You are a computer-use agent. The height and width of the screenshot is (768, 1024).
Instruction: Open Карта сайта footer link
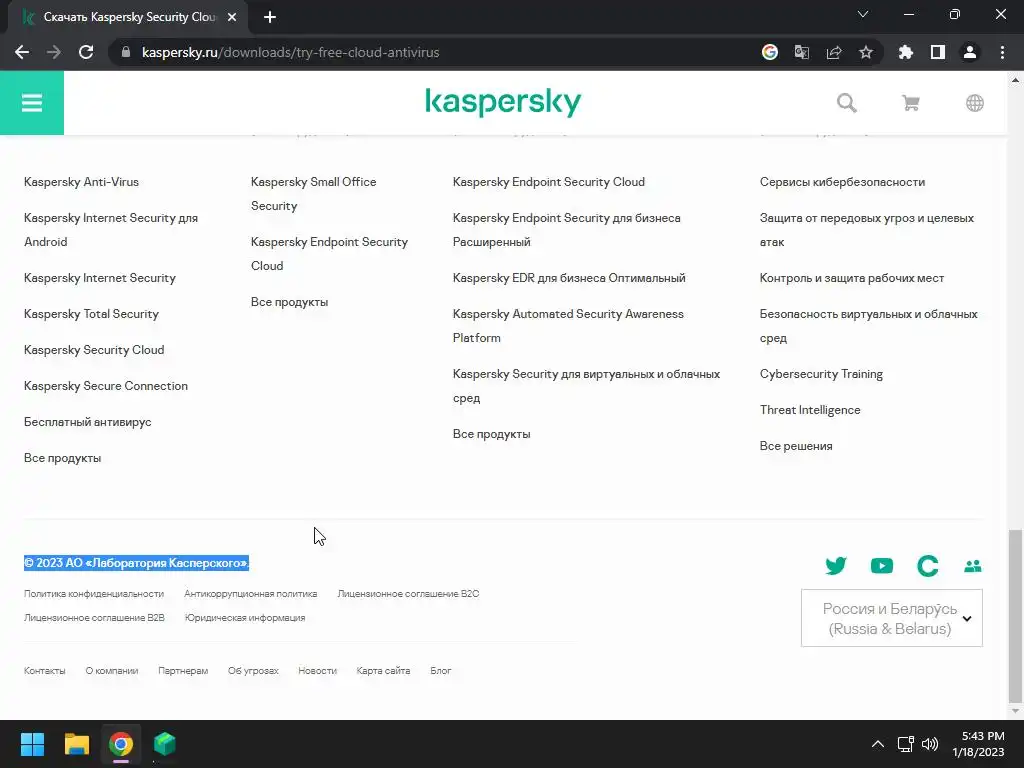(383, 671)
